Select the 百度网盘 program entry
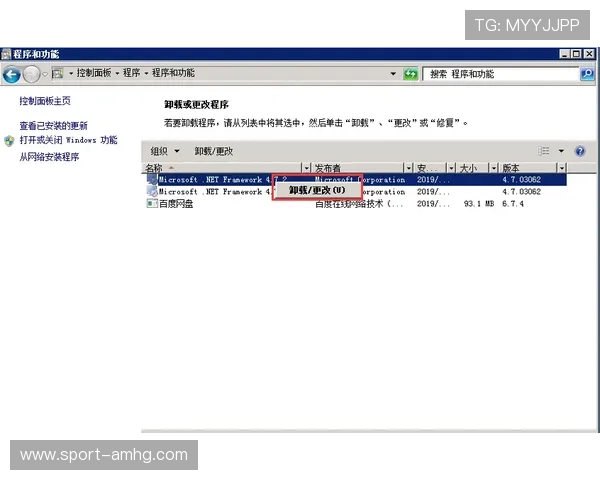 tap(356, 204)
